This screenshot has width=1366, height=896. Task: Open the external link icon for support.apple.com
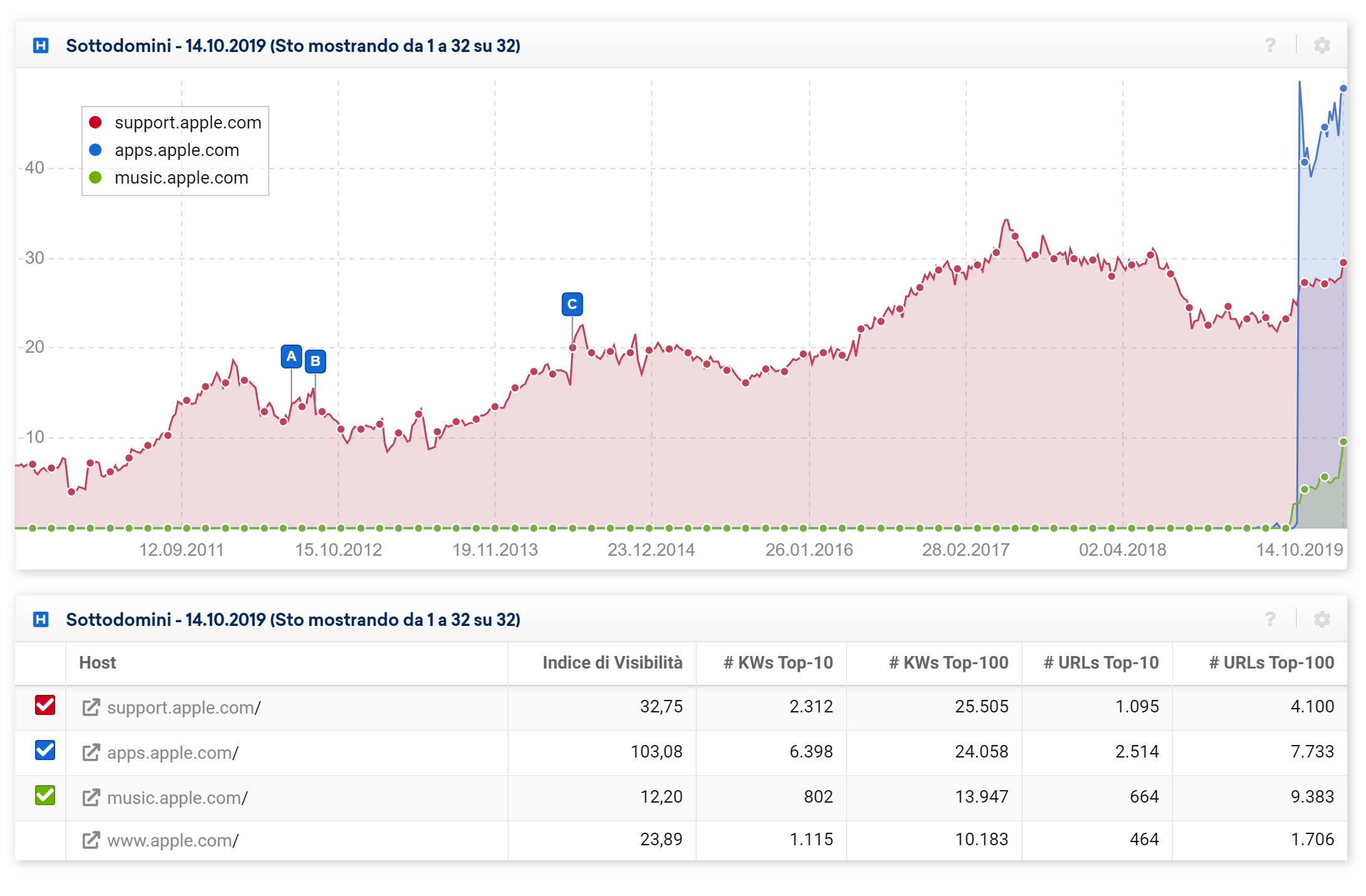pos(91,707)
